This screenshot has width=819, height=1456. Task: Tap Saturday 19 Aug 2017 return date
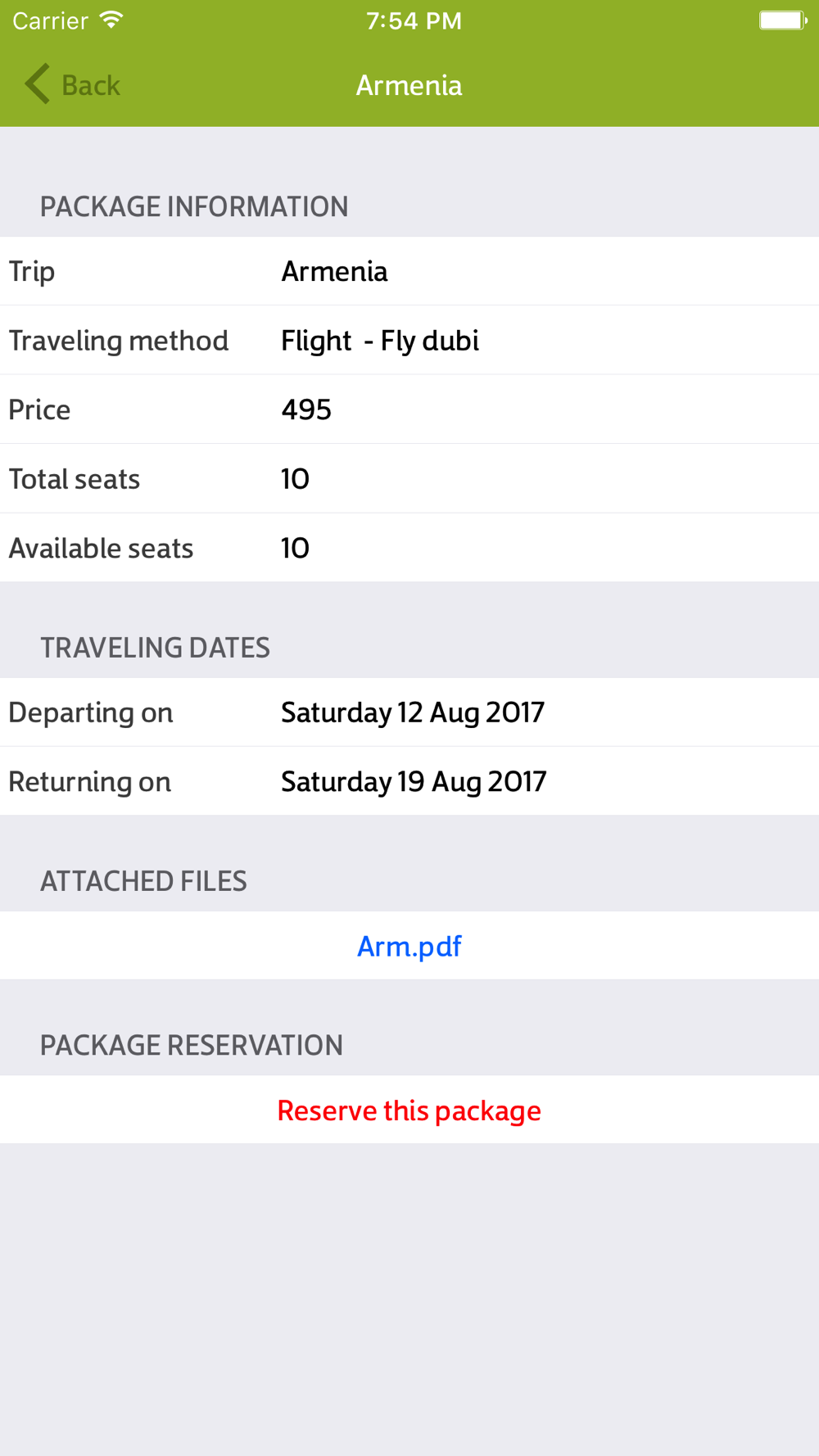pyautogui.click(x=414, y=781)
